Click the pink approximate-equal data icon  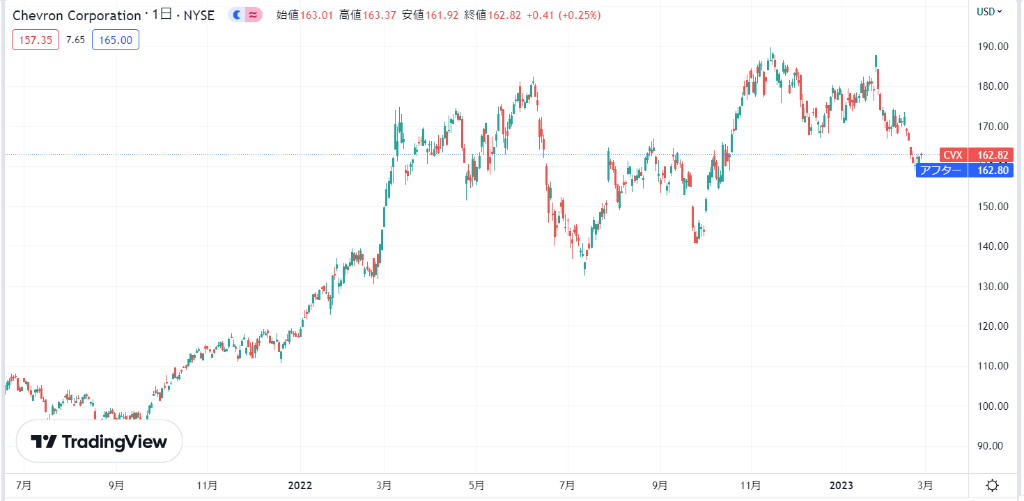coord(254,15)
